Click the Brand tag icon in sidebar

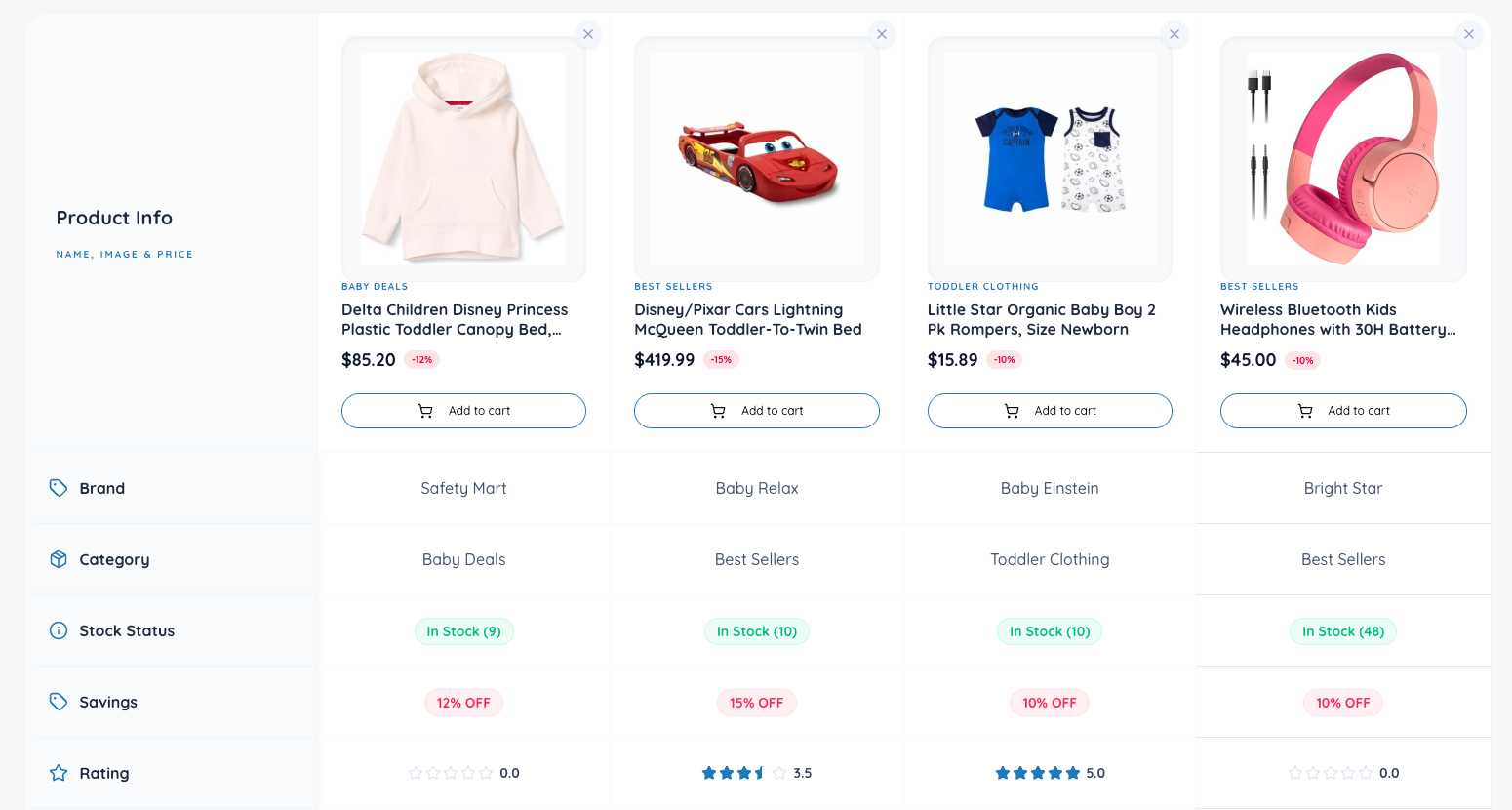coord(59,487)
